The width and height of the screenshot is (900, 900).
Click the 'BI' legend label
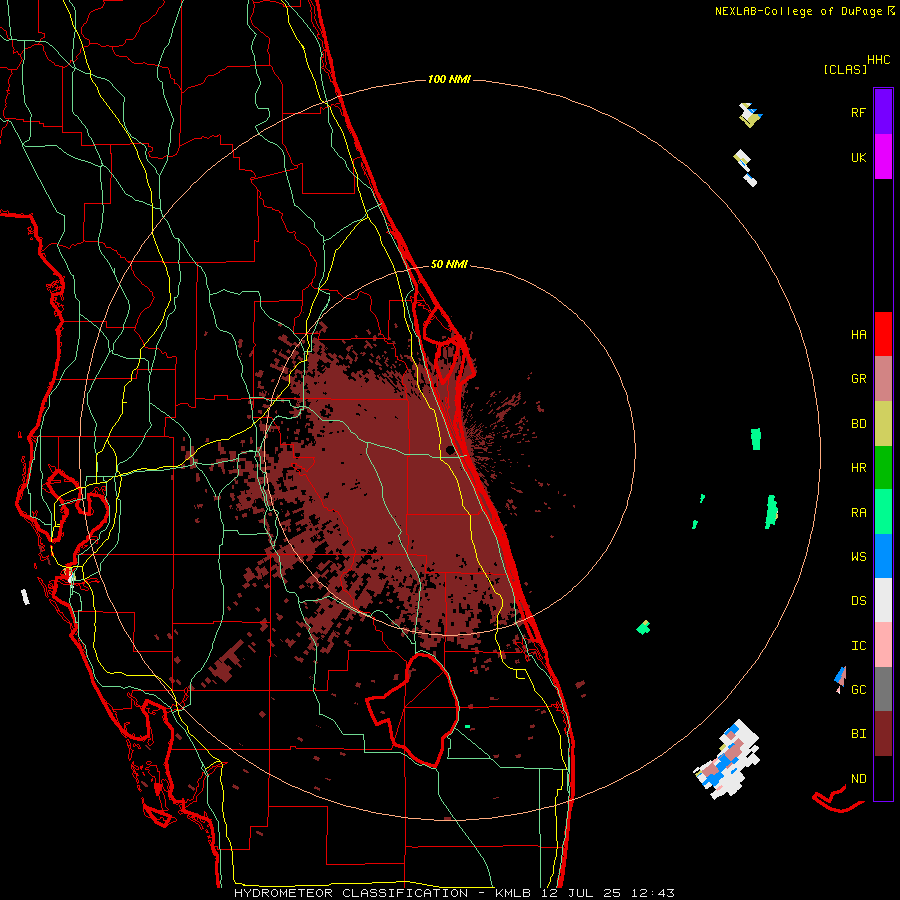click(858, 734)
